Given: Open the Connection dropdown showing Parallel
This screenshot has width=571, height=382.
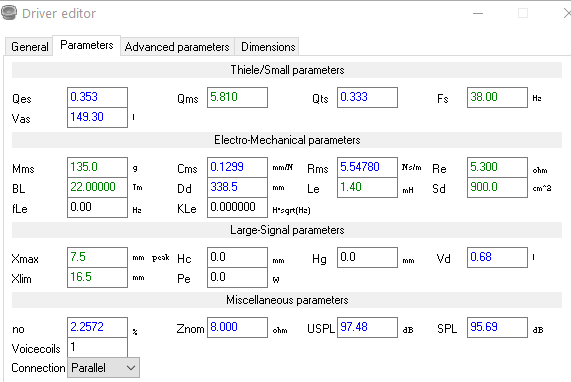Looking at the screenshot, I should (103, 368).
